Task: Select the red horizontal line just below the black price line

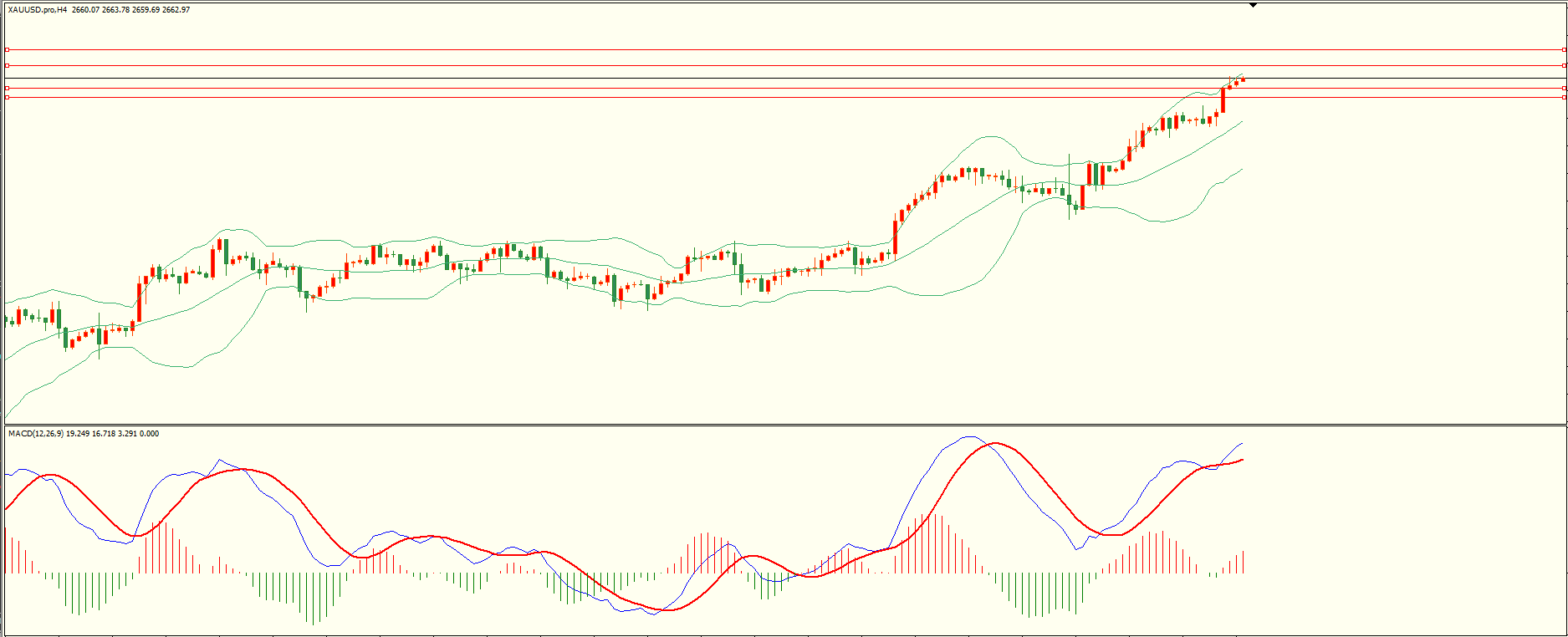Action: 784,88
